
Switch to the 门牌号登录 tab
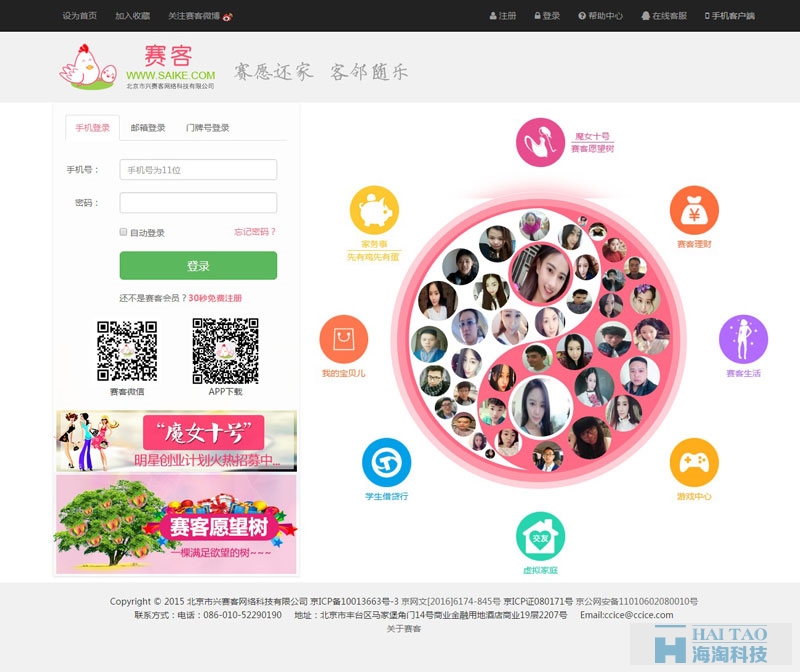coord(207,128)
